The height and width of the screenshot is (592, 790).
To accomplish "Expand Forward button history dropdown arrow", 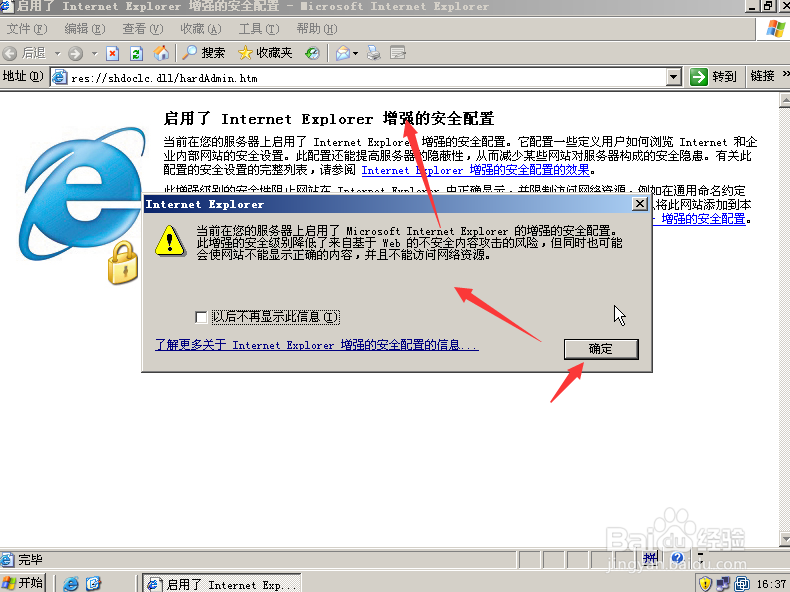I will (x=94, y=53).
